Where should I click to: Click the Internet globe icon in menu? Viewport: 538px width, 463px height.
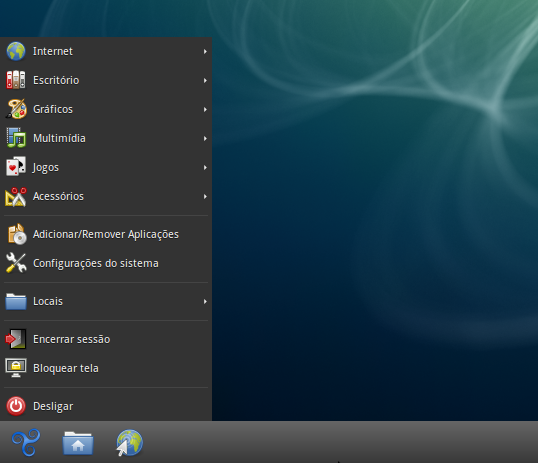tap(16, 51)
